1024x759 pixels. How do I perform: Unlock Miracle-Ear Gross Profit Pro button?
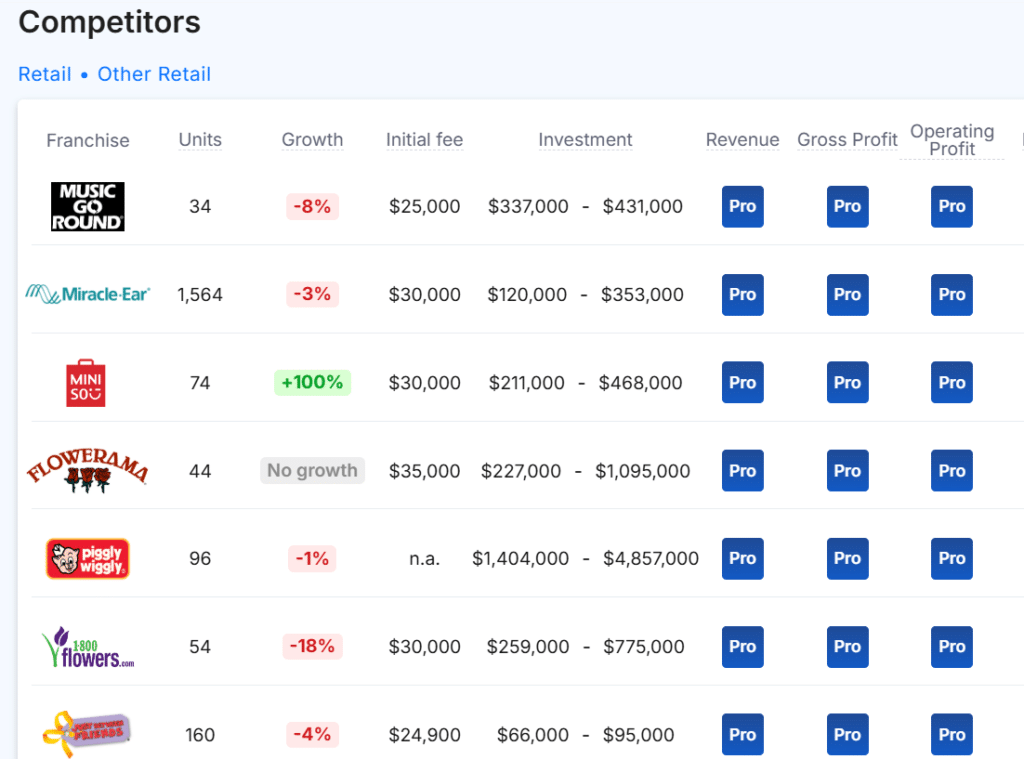point(848,295)
